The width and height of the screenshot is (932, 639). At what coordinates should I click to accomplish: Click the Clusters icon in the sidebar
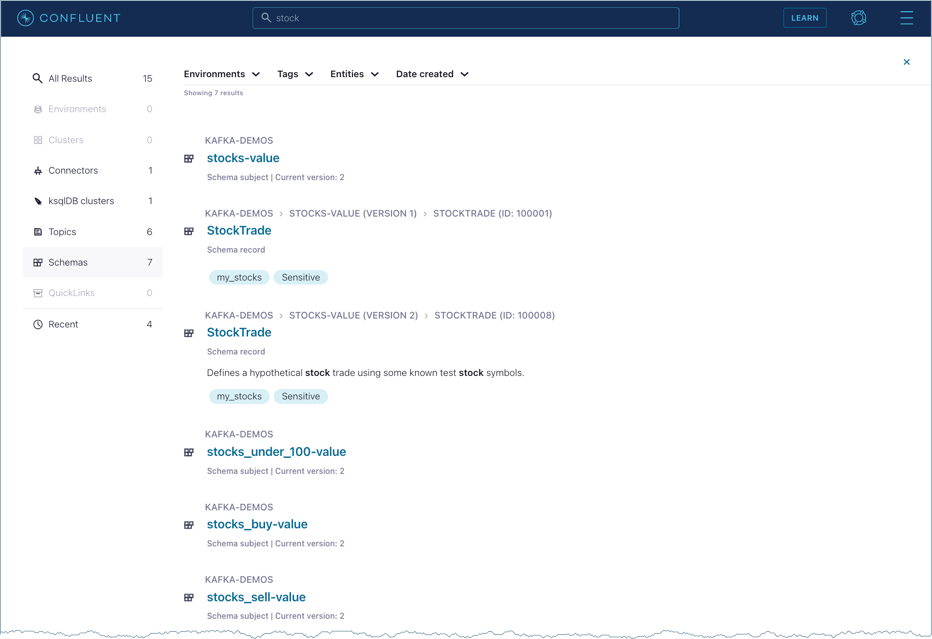pos(38,139)
